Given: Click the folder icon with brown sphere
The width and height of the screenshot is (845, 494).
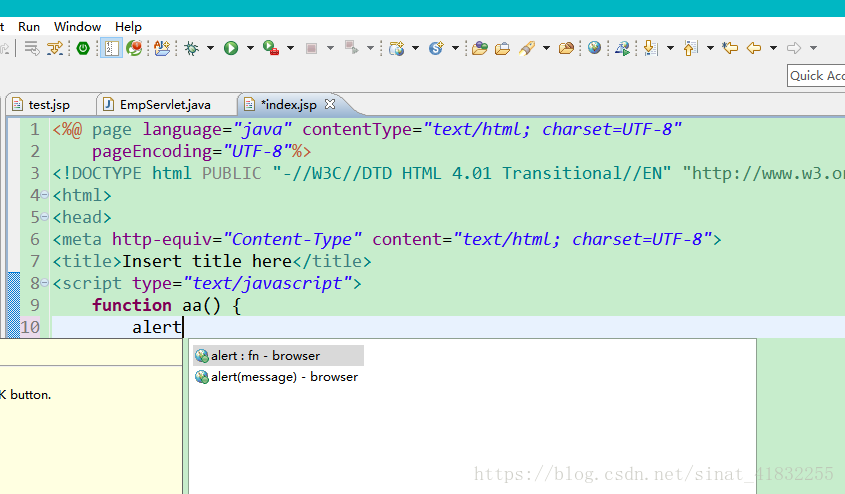Looking at the screenshot, I should tap(566, 48).
